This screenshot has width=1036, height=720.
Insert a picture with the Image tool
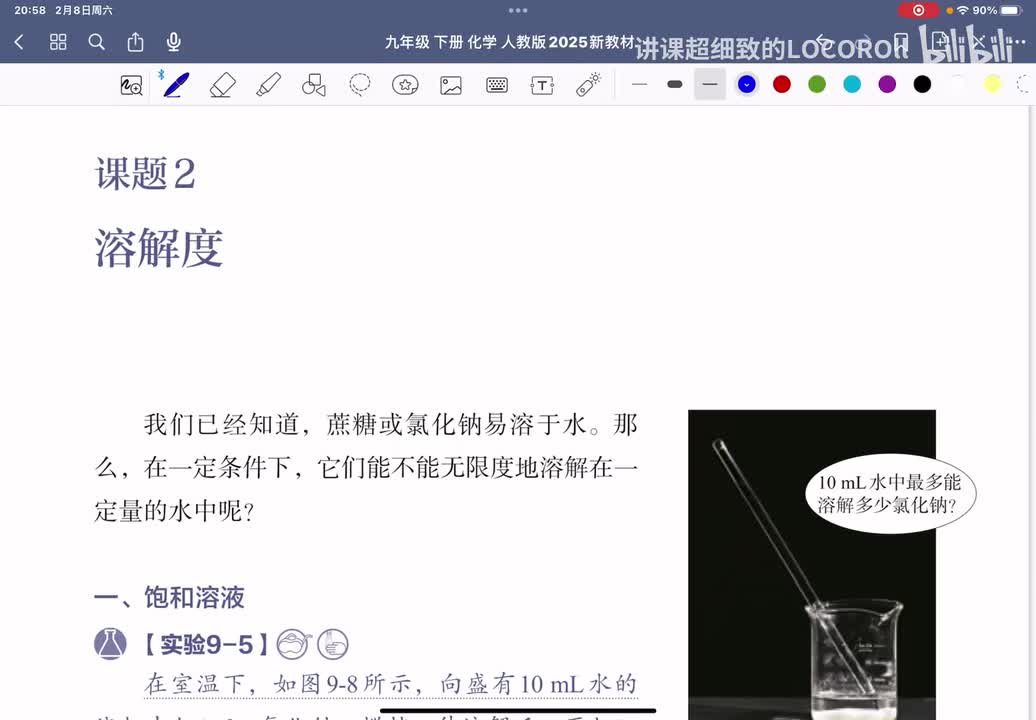tap(451, 85)
